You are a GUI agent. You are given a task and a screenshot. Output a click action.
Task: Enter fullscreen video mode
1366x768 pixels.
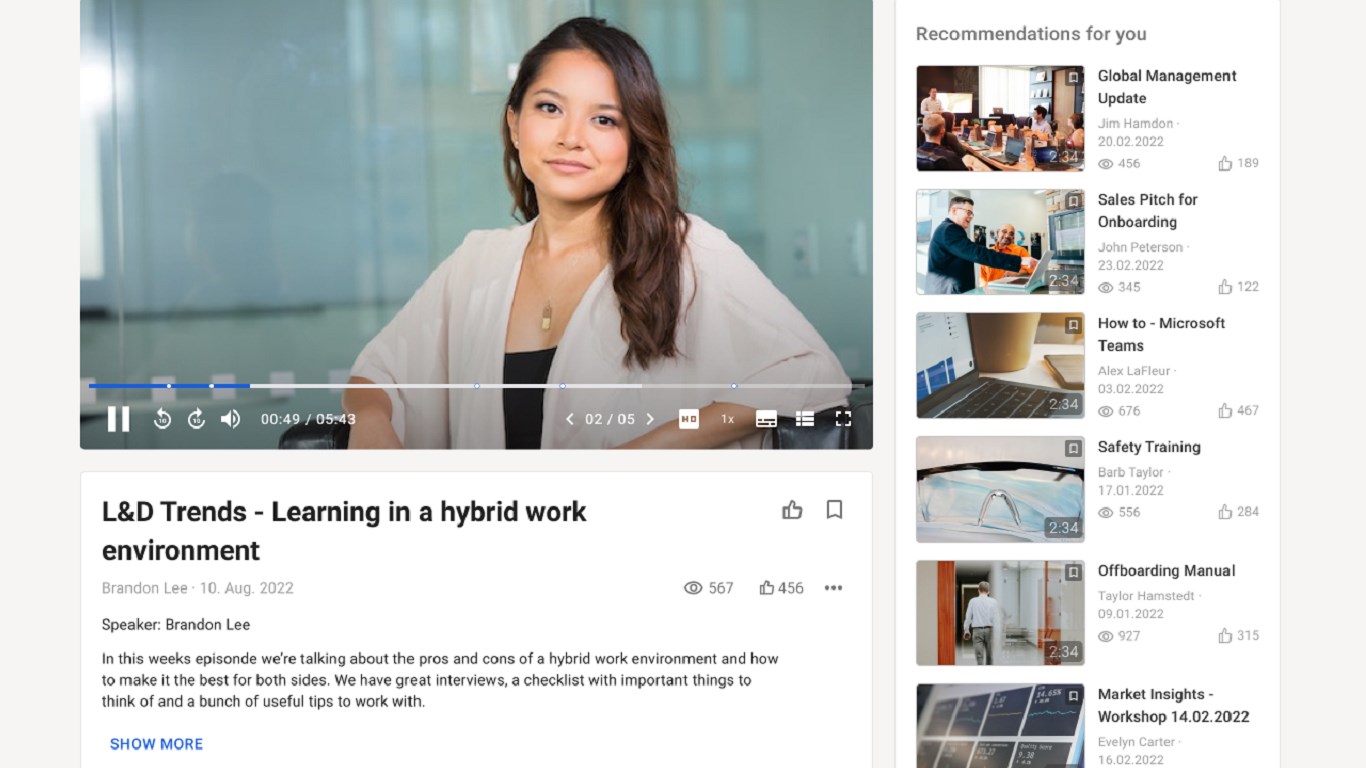(x=843, y=419)
